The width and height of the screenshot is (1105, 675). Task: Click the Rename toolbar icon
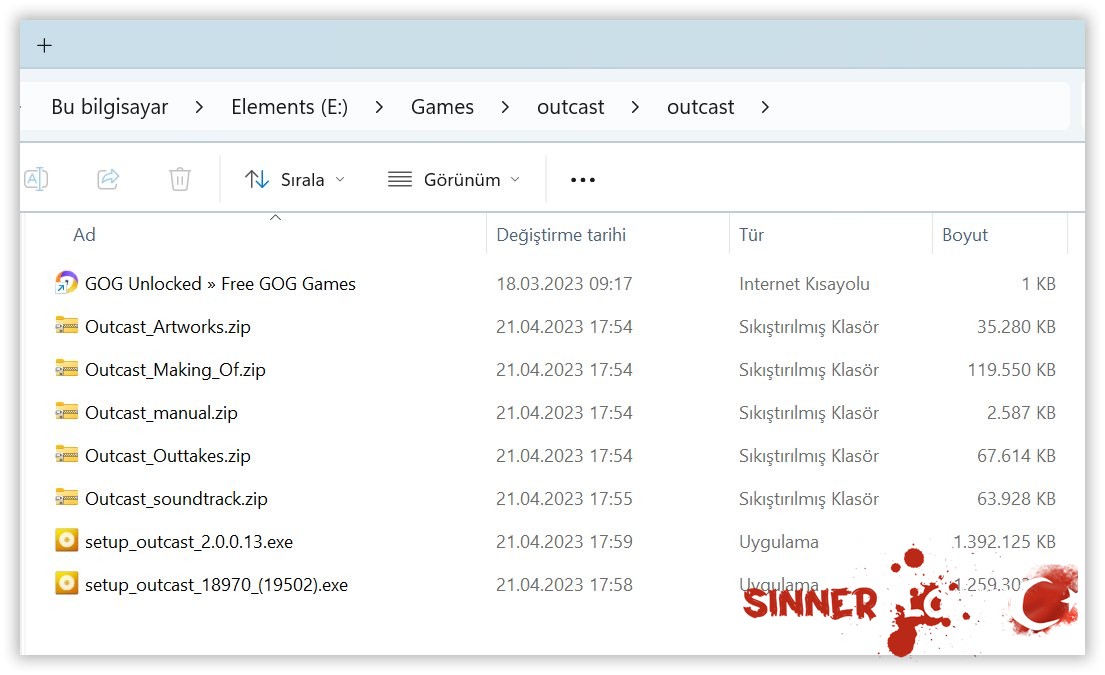37,179
